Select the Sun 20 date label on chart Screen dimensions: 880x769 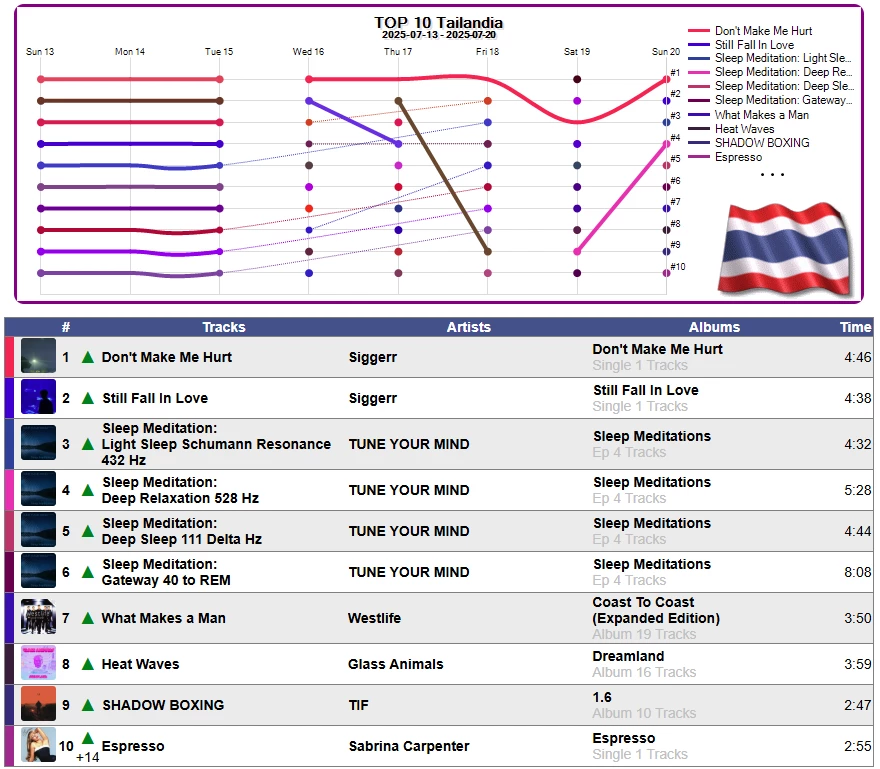[666, 52]
